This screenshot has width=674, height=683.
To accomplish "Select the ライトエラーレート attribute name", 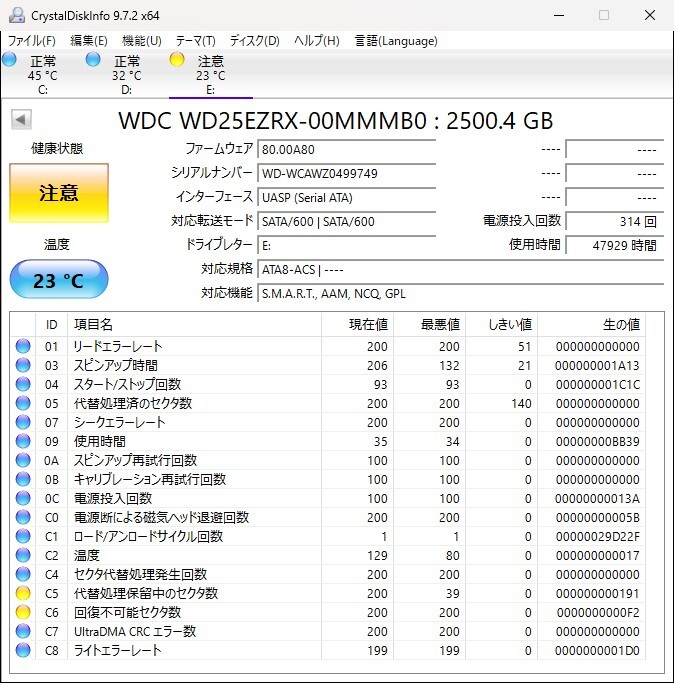I will click(118, 650).
